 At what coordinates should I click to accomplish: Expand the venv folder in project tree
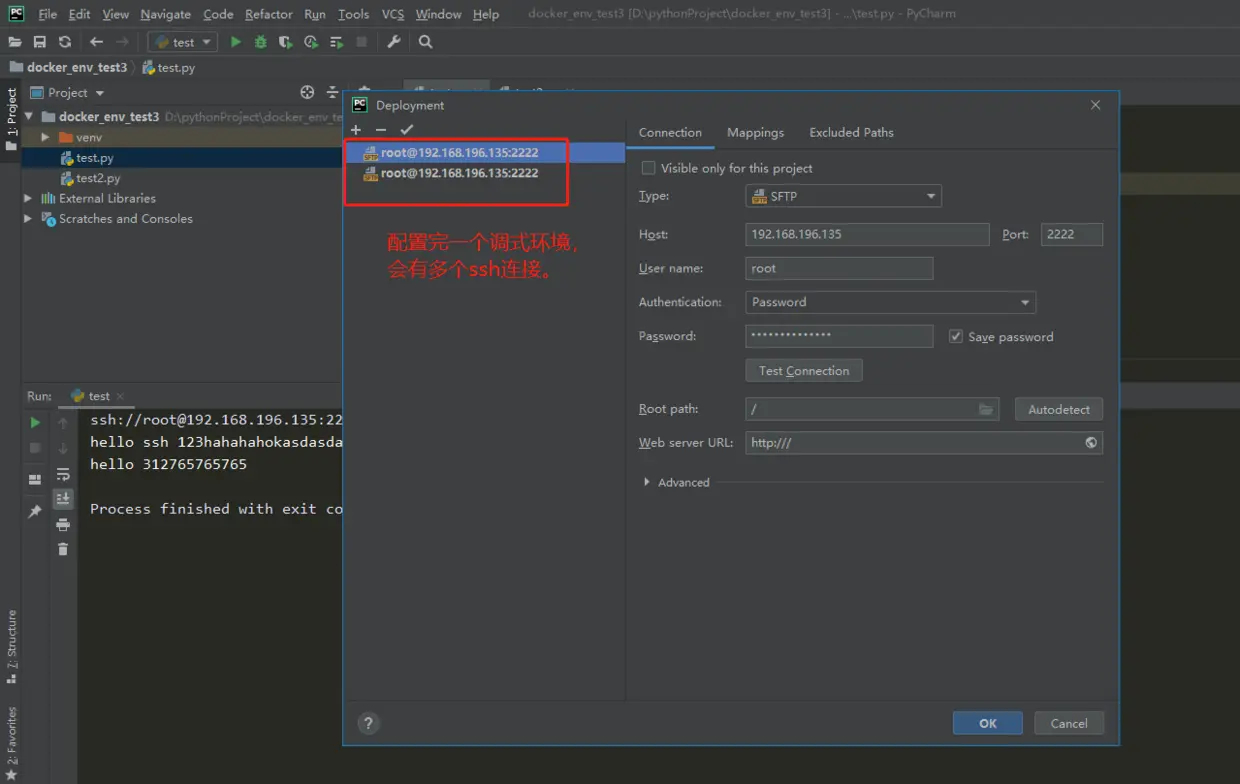pyautogui.click(x=45, y=137)
